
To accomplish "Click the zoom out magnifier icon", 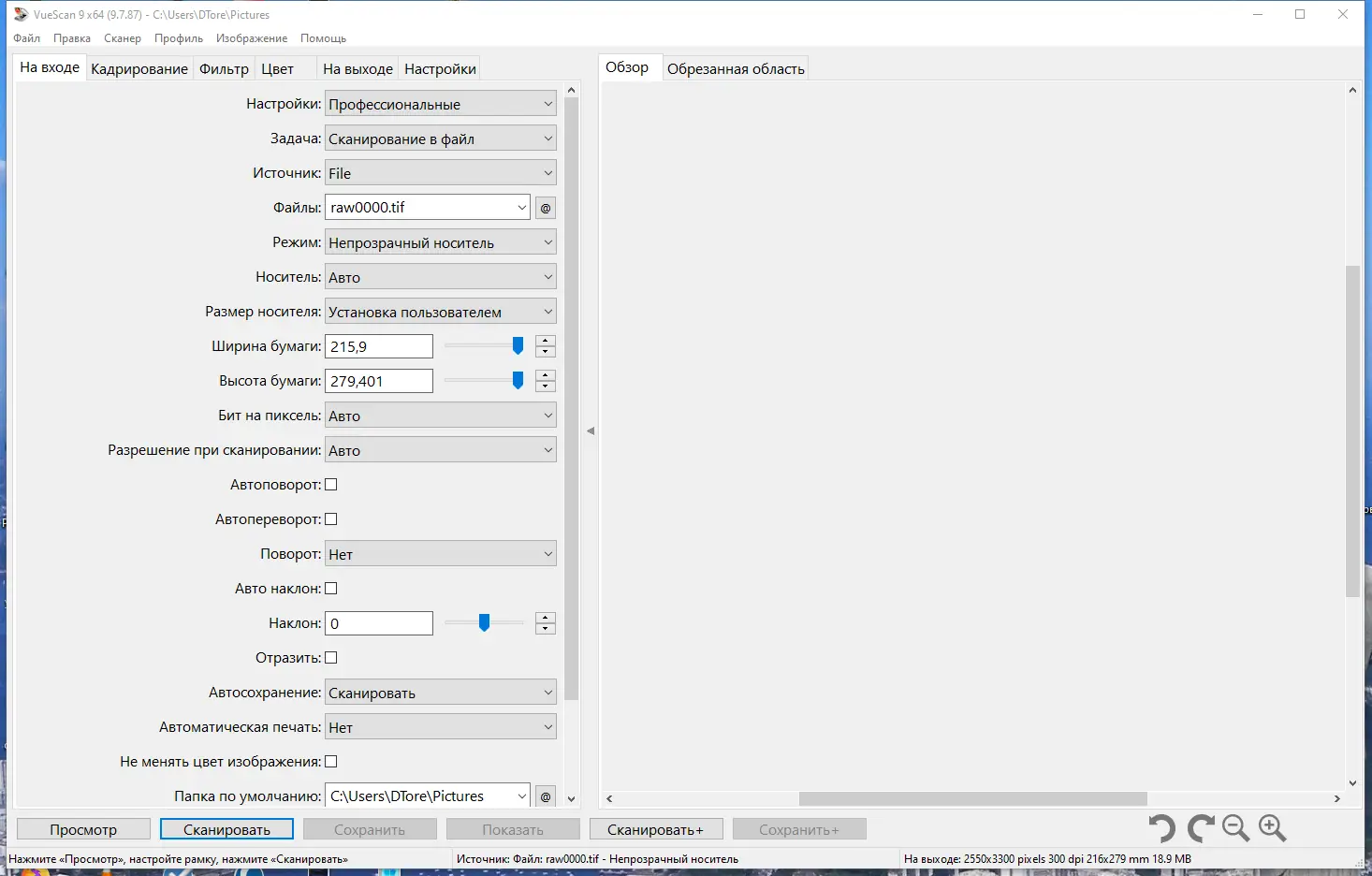I will (x=1236, y=828).
